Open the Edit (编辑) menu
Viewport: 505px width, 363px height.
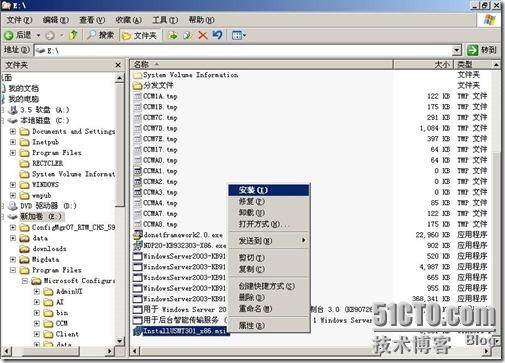[56, 20]
